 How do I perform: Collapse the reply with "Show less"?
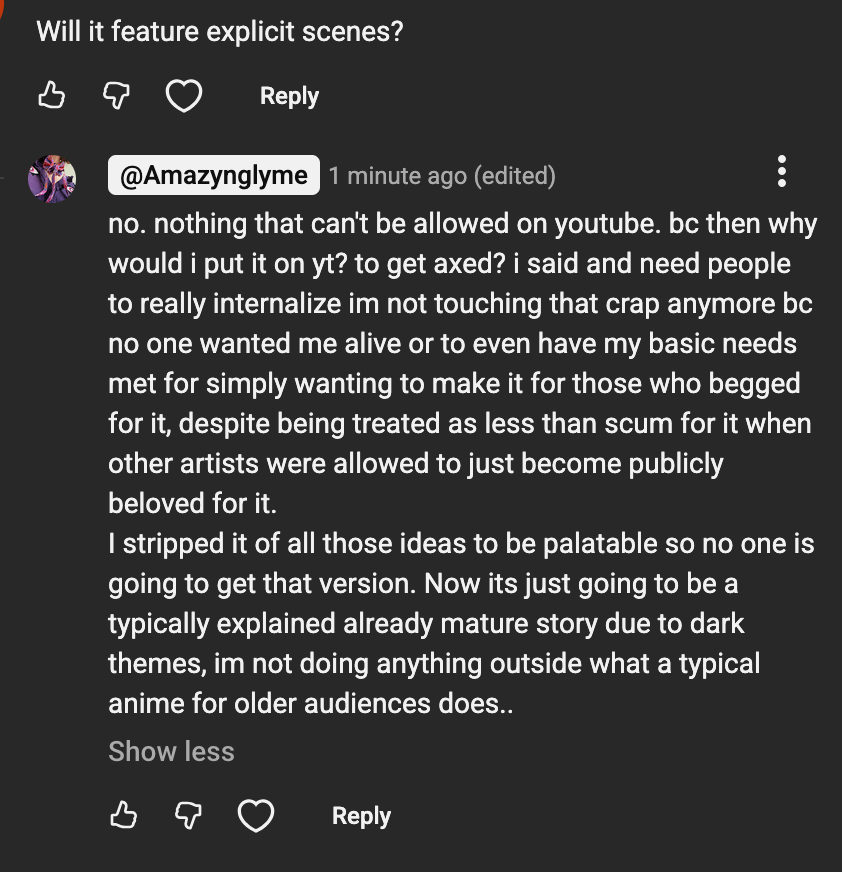(171, 751)
